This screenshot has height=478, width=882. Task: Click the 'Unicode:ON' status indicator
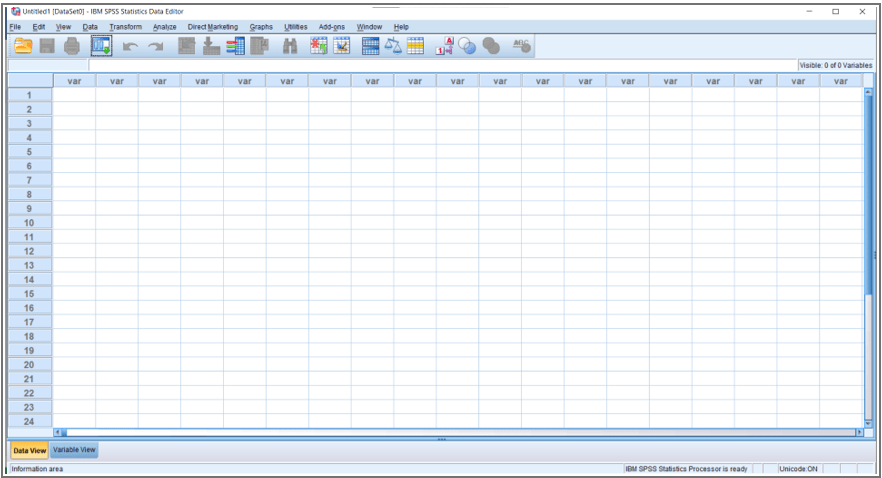(x=798, y=469)
